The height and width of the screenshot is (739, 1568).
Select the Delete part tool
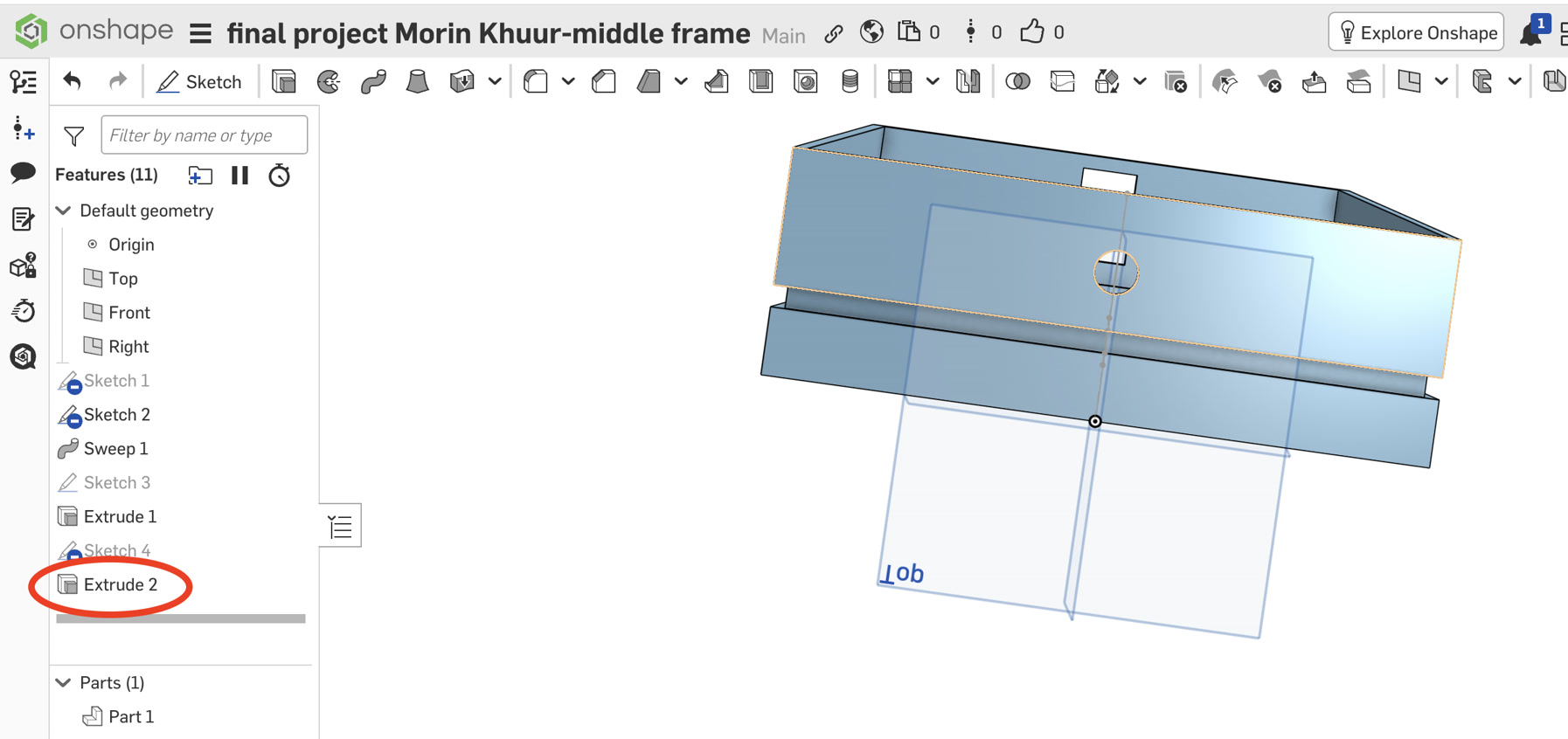pos(1176,82)
